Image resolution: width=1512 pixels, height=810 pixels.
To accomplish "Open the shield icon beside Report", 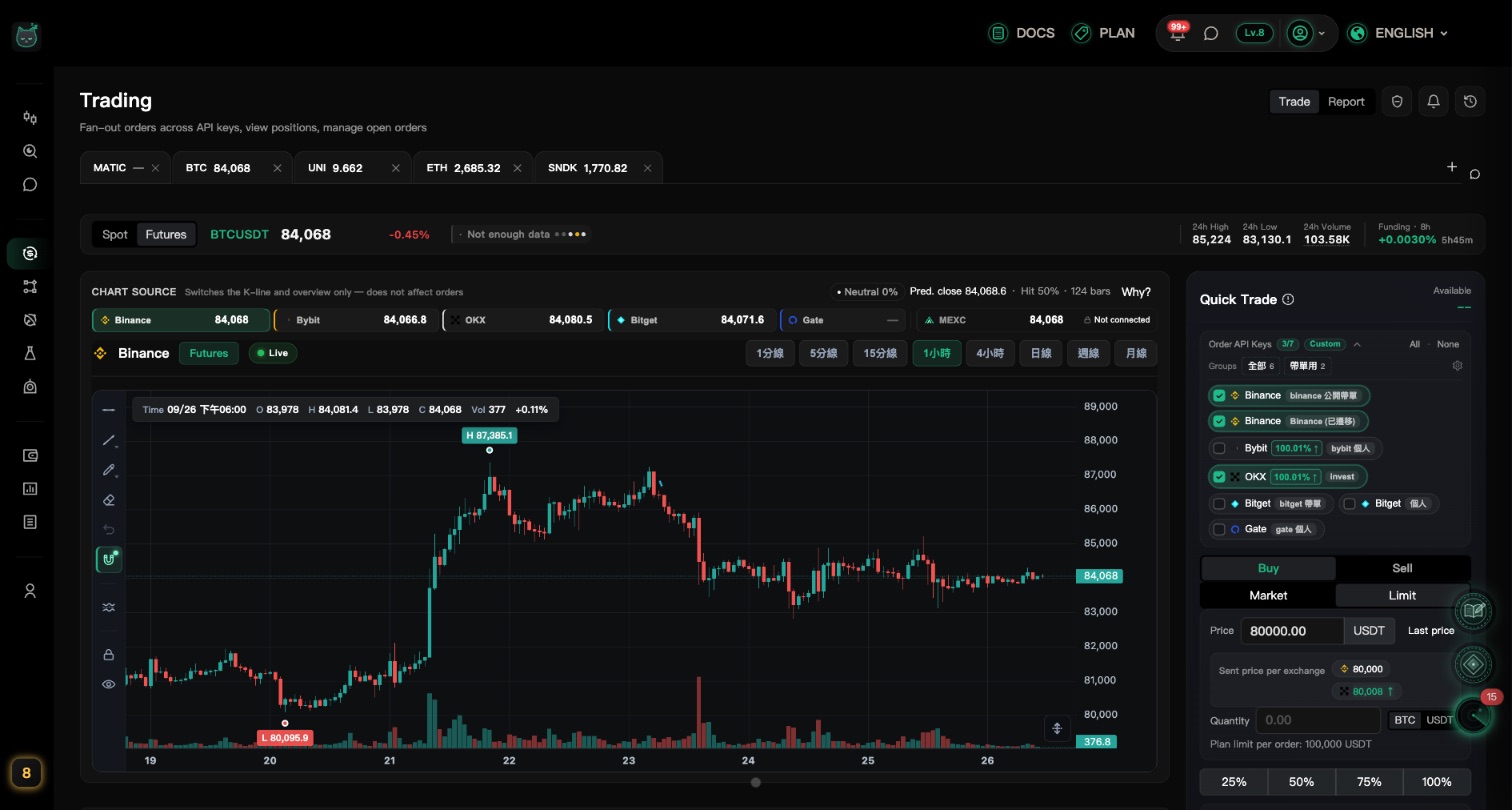I will pyautogui.click(x=1397, y=101).
